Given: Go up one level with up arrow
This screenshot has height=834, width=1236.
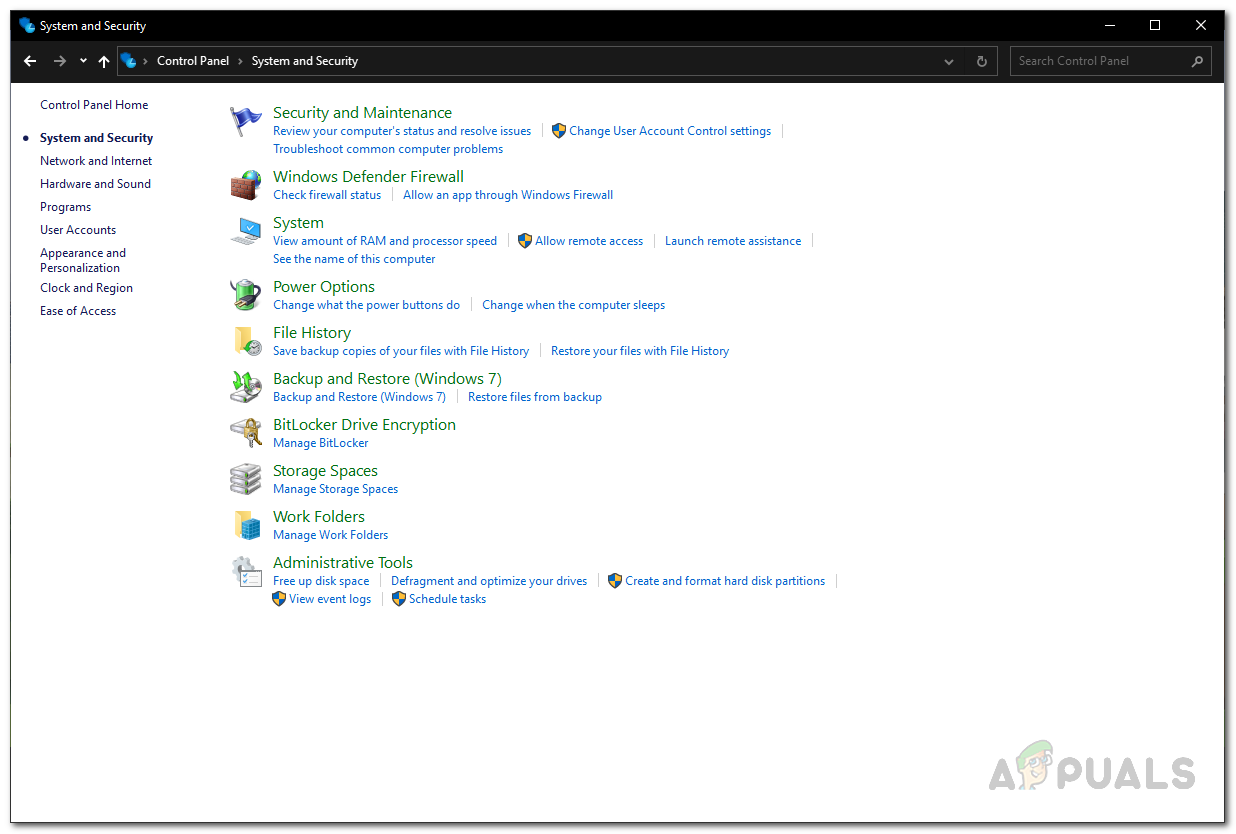Looking at the screenshot, I should pos(104,61).
